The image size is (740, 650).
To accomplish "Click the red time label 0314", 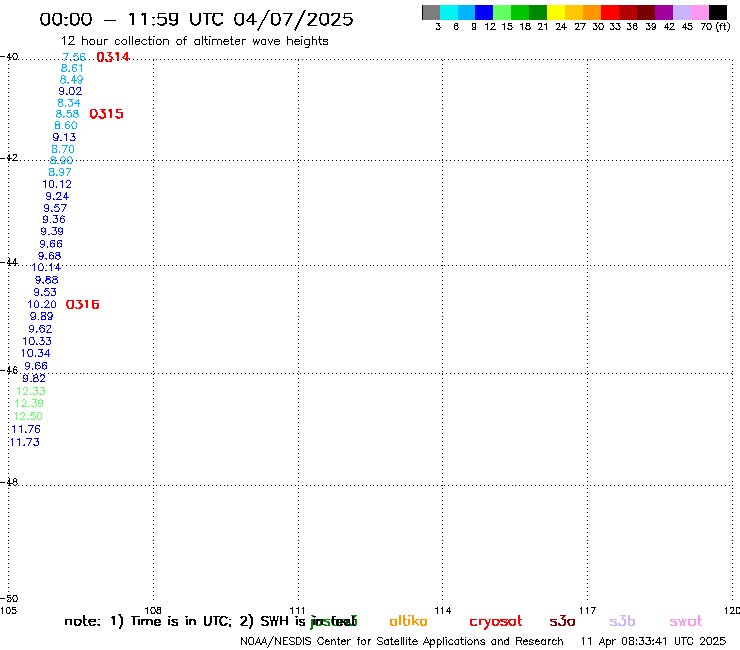I will tap(113, 57).
